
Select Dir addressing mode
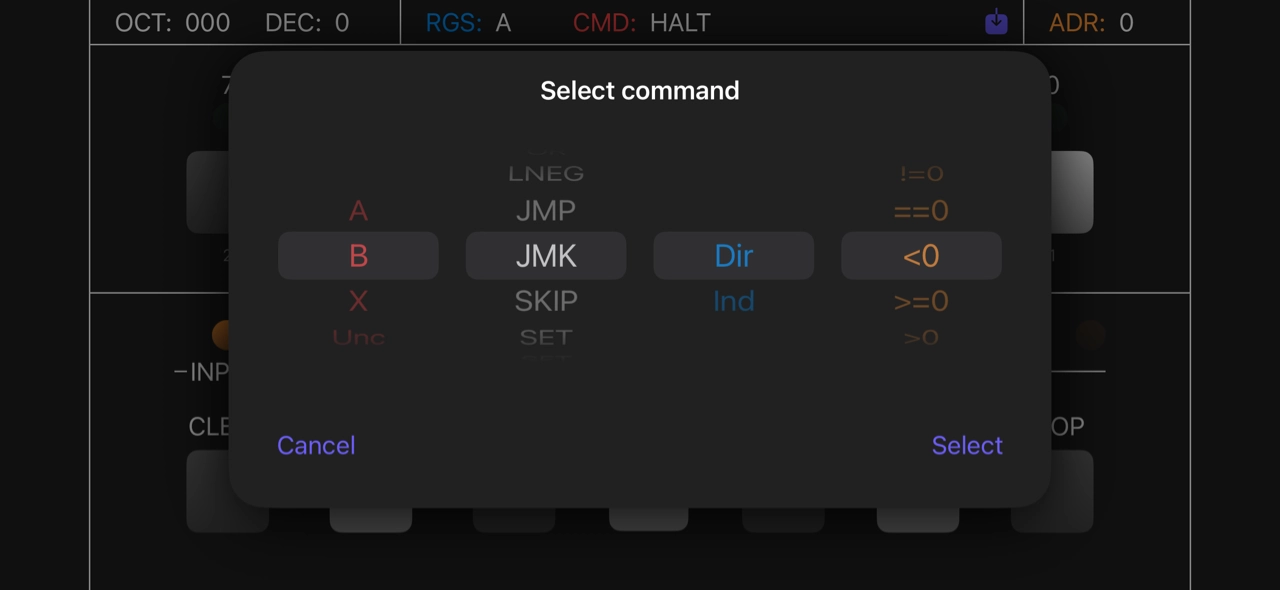tap(733, 256)
